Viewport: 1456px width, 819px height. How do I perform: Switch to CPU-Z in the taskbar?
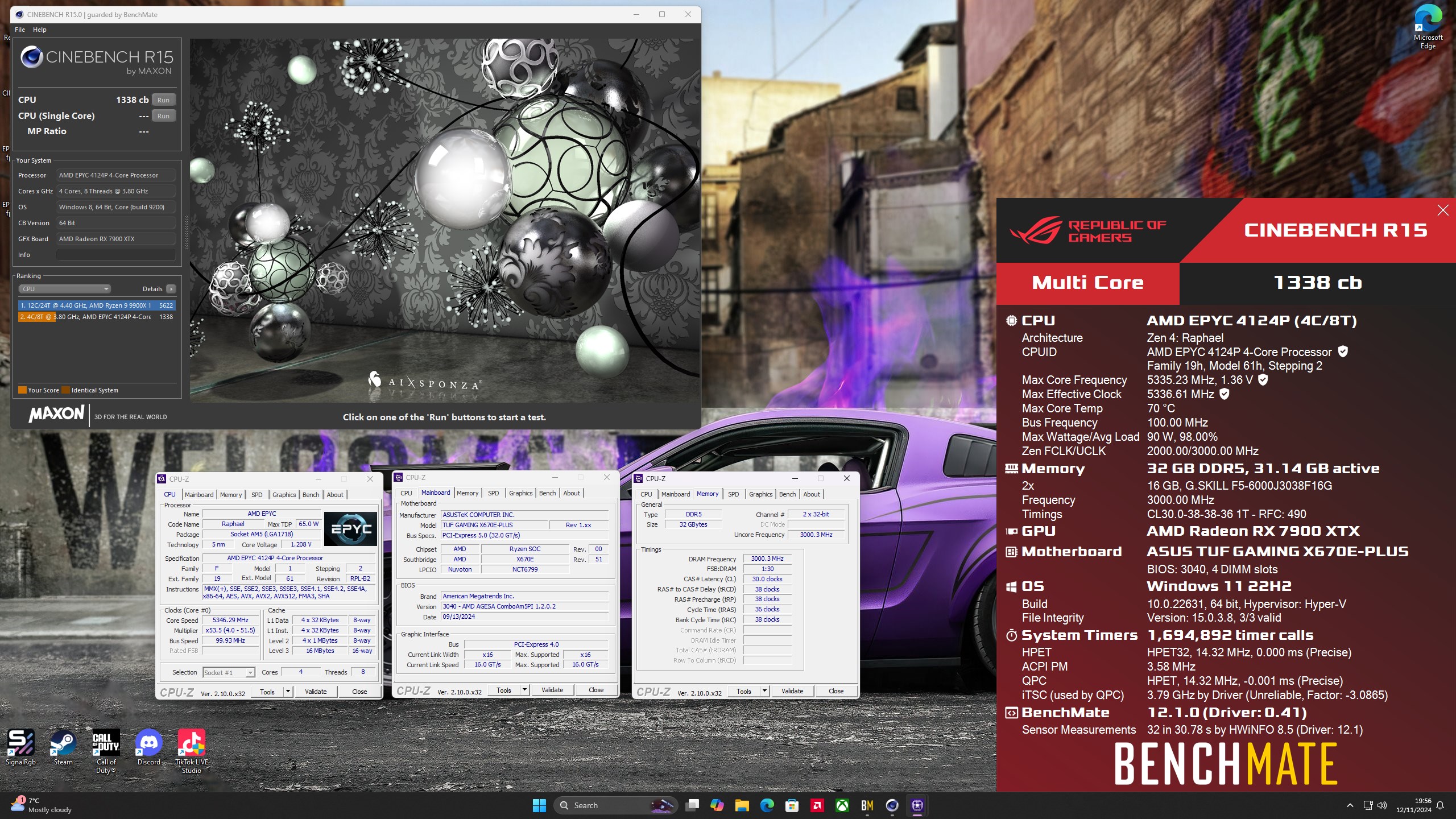pos(917,805)
